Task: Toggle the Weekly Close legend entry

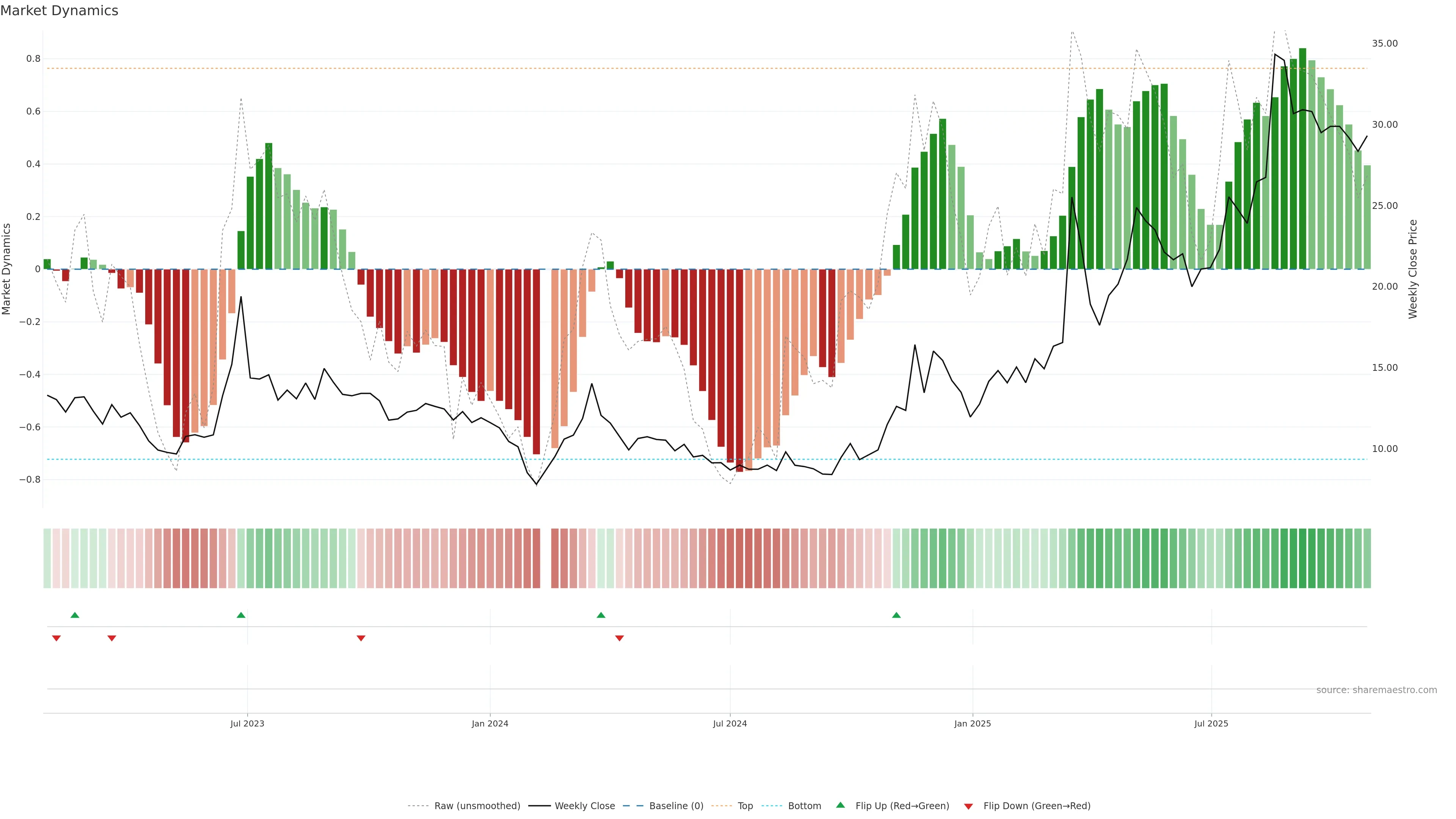Action: [584, 806]
